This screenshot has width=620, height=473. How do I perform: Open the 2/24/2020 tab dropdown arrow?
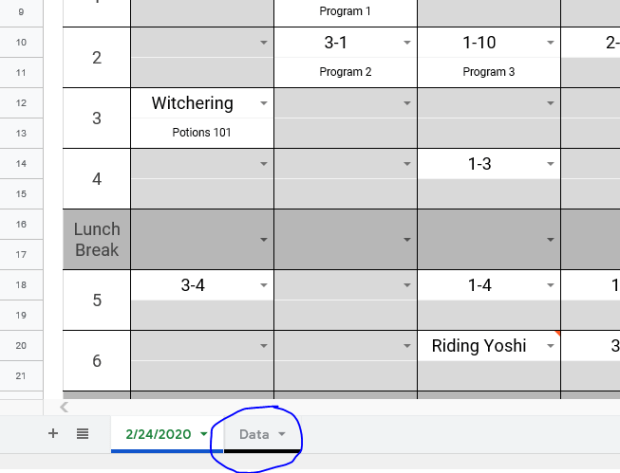pos(204,434)
